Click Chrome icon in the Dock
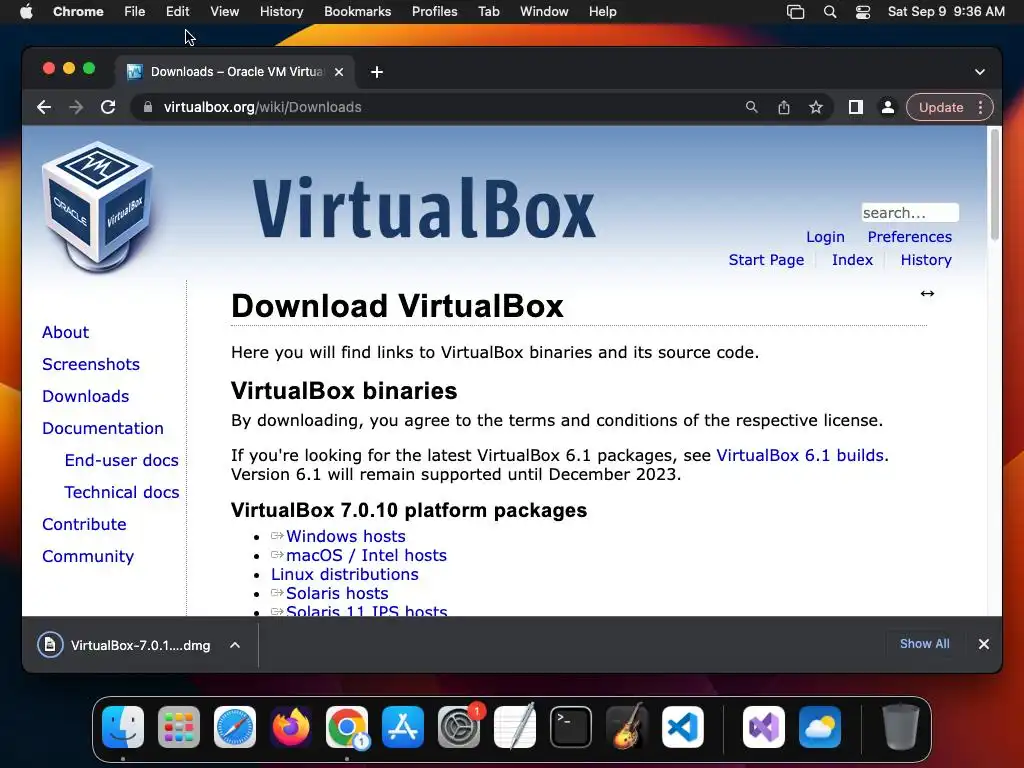Image resolution: width=1024 pixels, height=768 pixels. pyautogui.click(x=347, y=727)
